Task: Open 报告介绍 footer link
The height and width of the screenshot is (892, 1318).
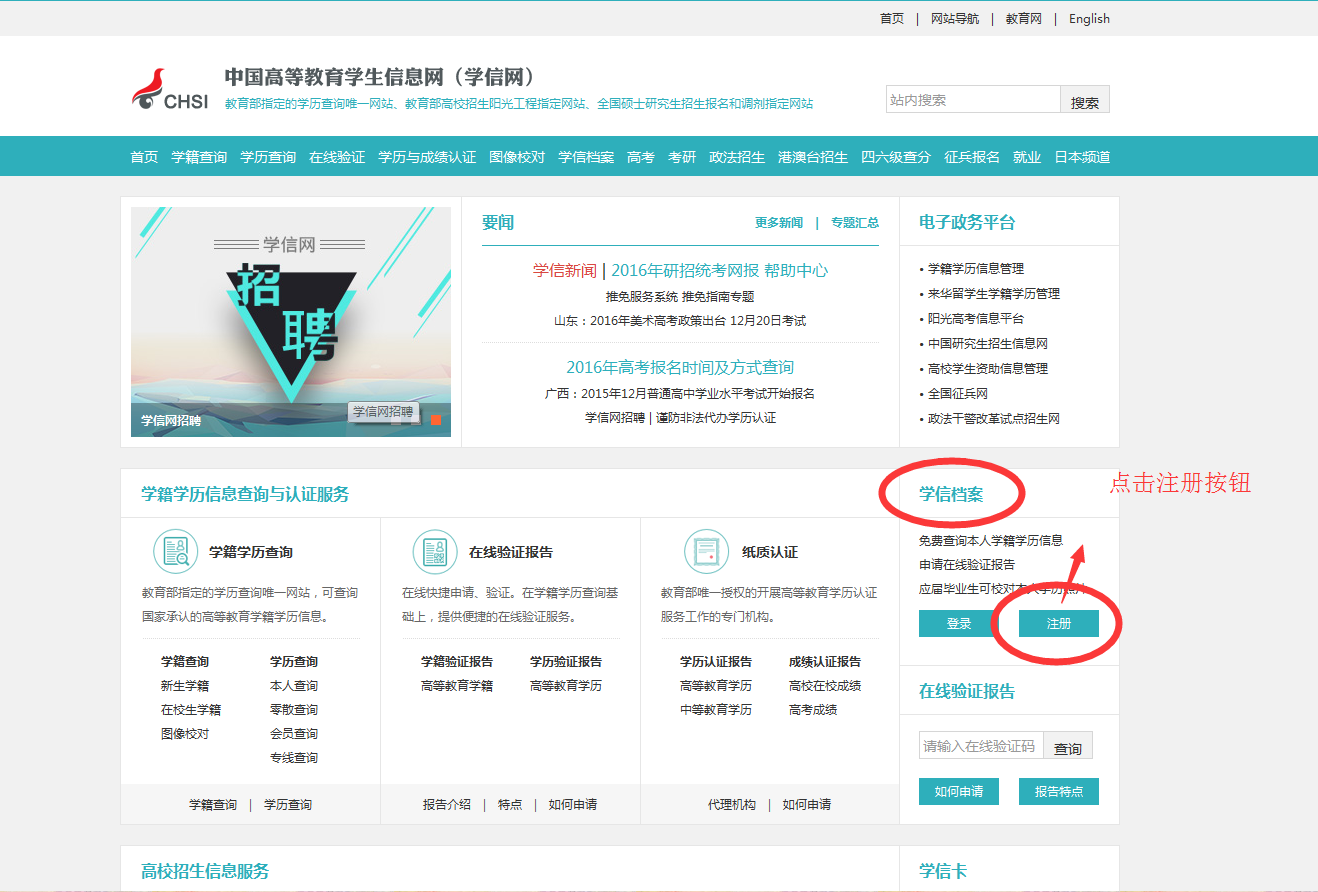Action: coord(447,805)
